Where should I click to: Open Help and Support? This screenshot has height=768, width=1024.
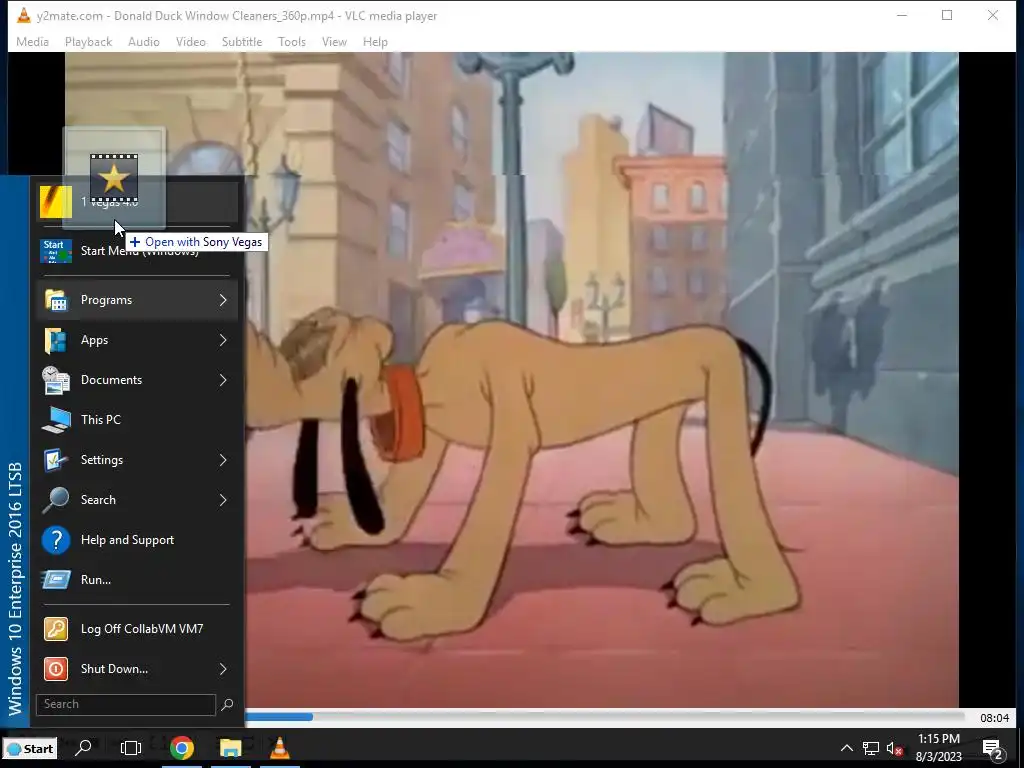click(138, 540)
